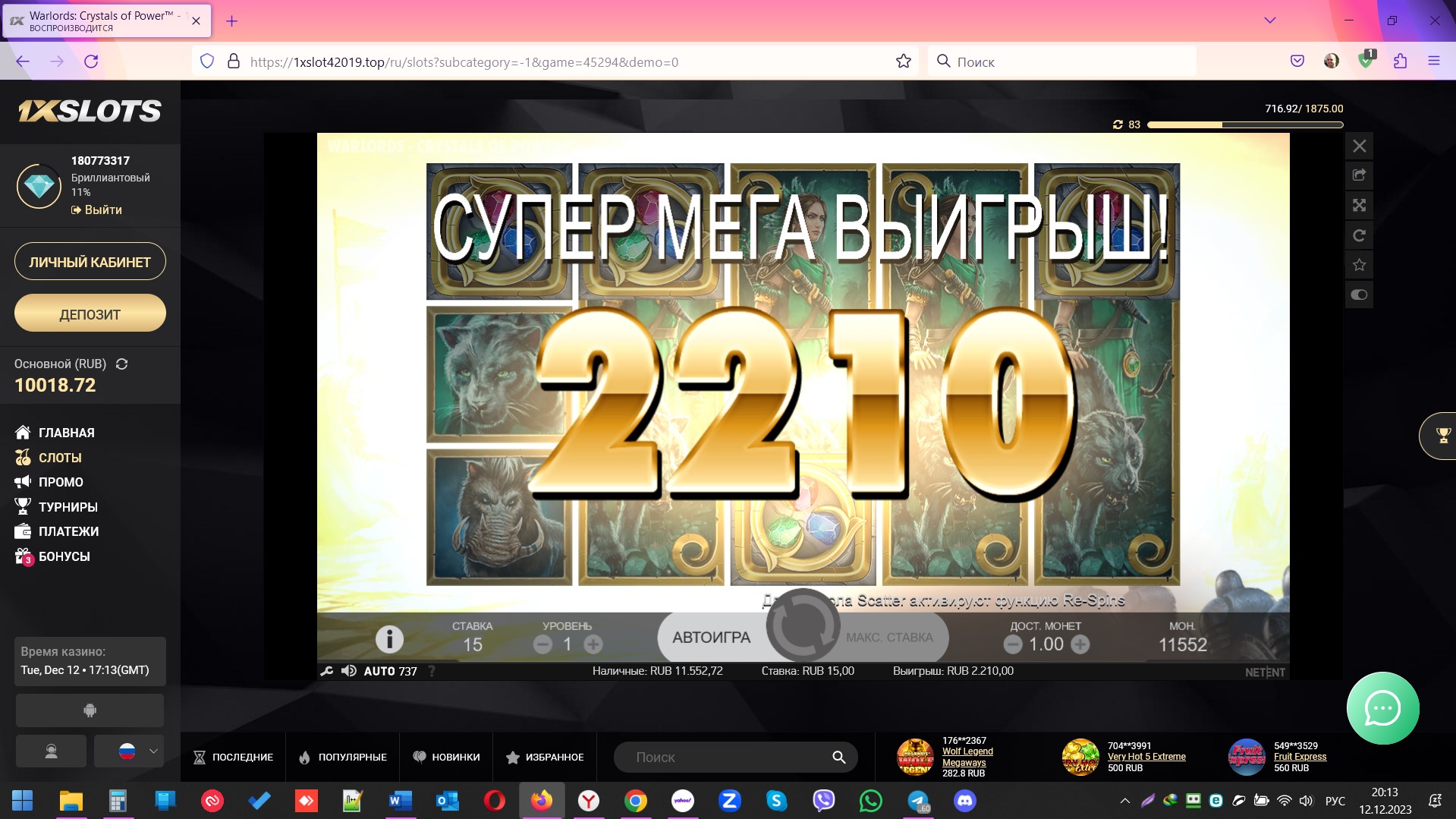Open the Firefox application menu

[x=1434, y=61]
